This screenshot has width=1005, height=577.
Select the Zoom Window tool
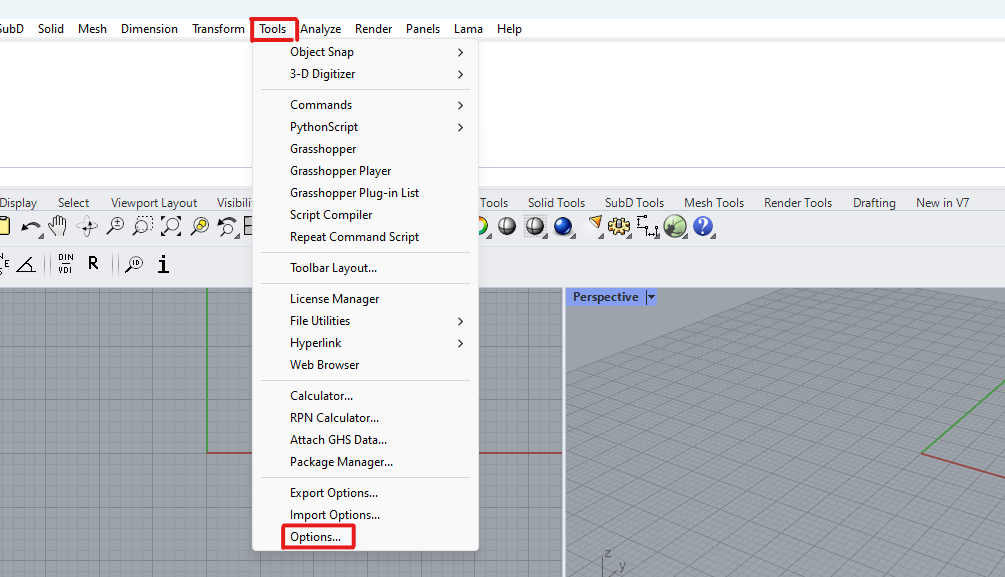143,226
